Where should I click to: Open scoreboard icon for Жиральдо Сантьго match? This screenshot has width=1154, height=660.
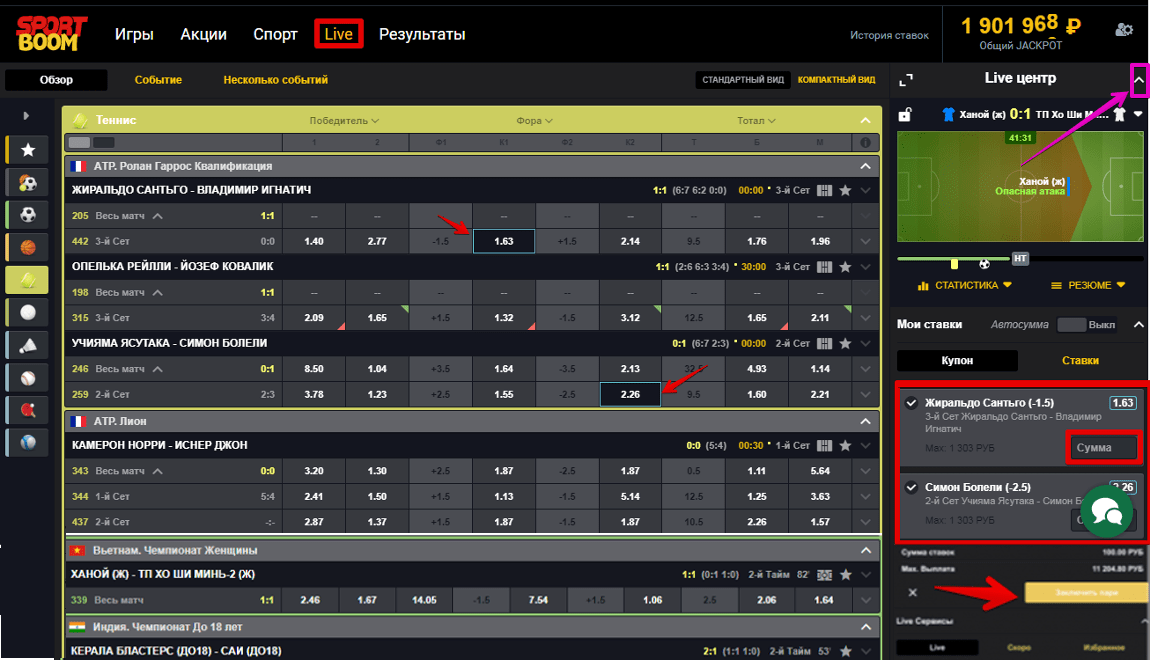pos(824,190)
